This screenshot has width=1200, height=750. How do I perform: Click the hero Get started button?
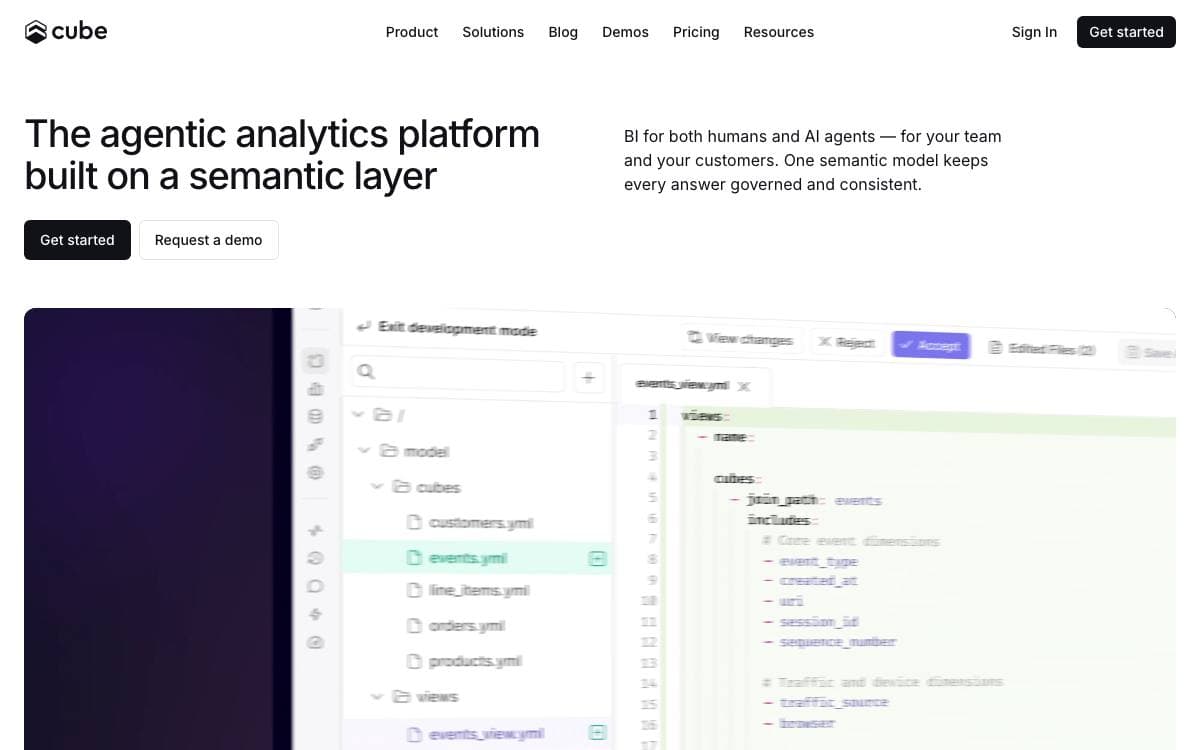pos(77,240)
